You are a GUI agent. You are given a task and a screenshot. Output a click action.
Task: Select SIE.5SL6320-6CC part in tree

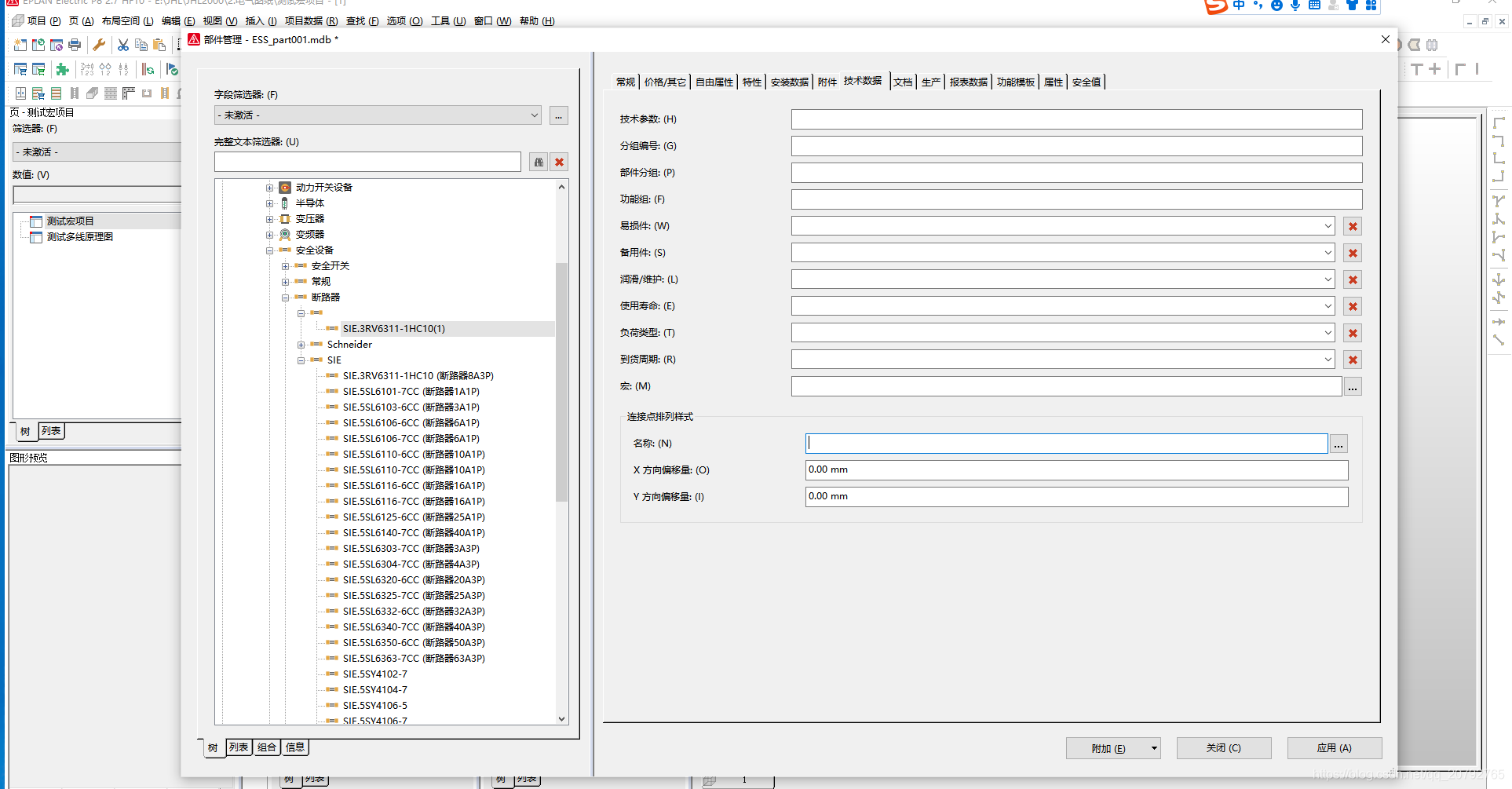click(413, 580)
